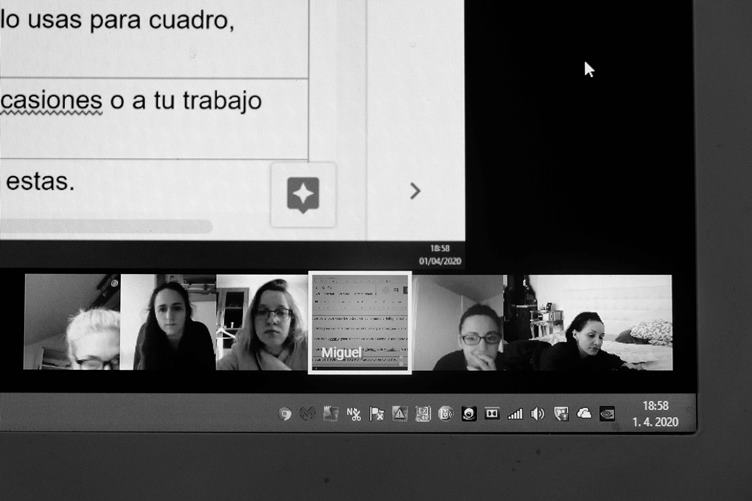Click the sparkle assistant button in document
752x501 pixels.
[x=303, y=194]
